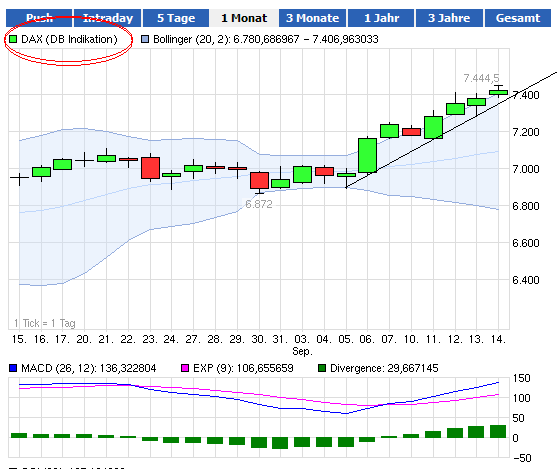Select the 1 Monat tab
This screenshot has width=557, height=469.
[244, 18]
